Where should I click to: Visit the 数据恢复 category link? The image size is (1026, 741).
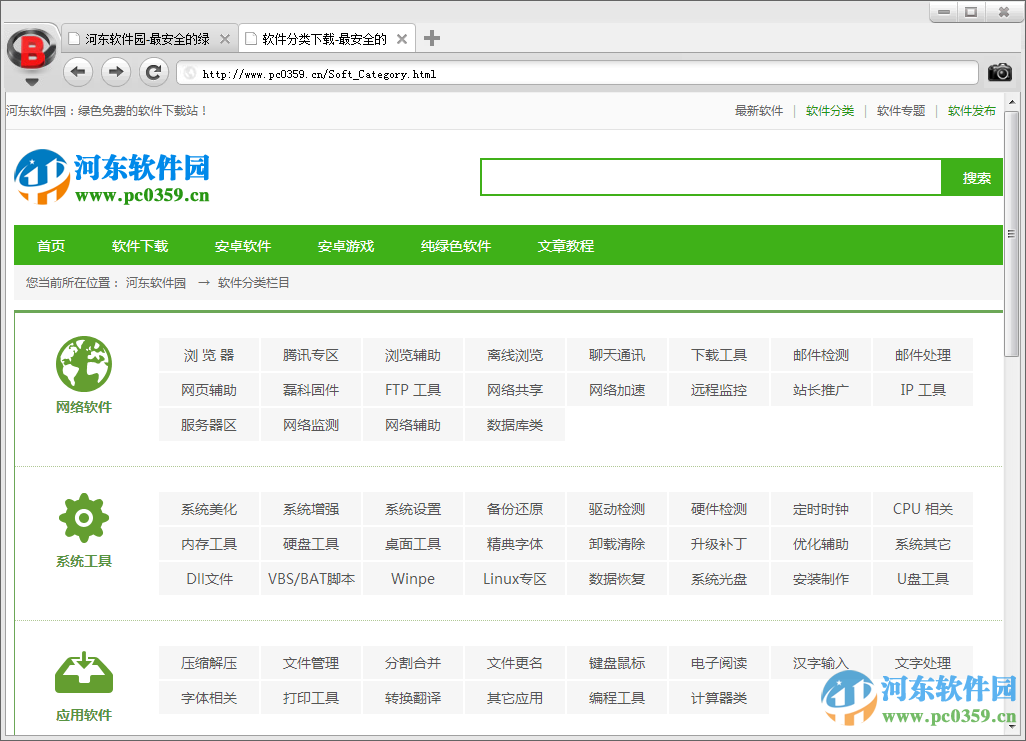(x=616, y=578)
